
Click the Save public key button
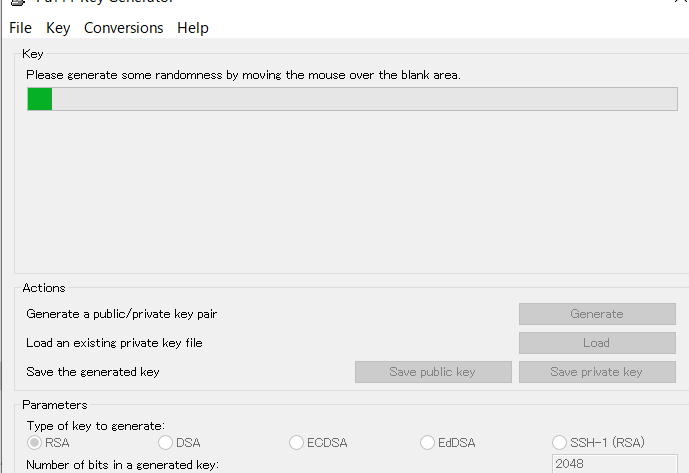point(433,372)
